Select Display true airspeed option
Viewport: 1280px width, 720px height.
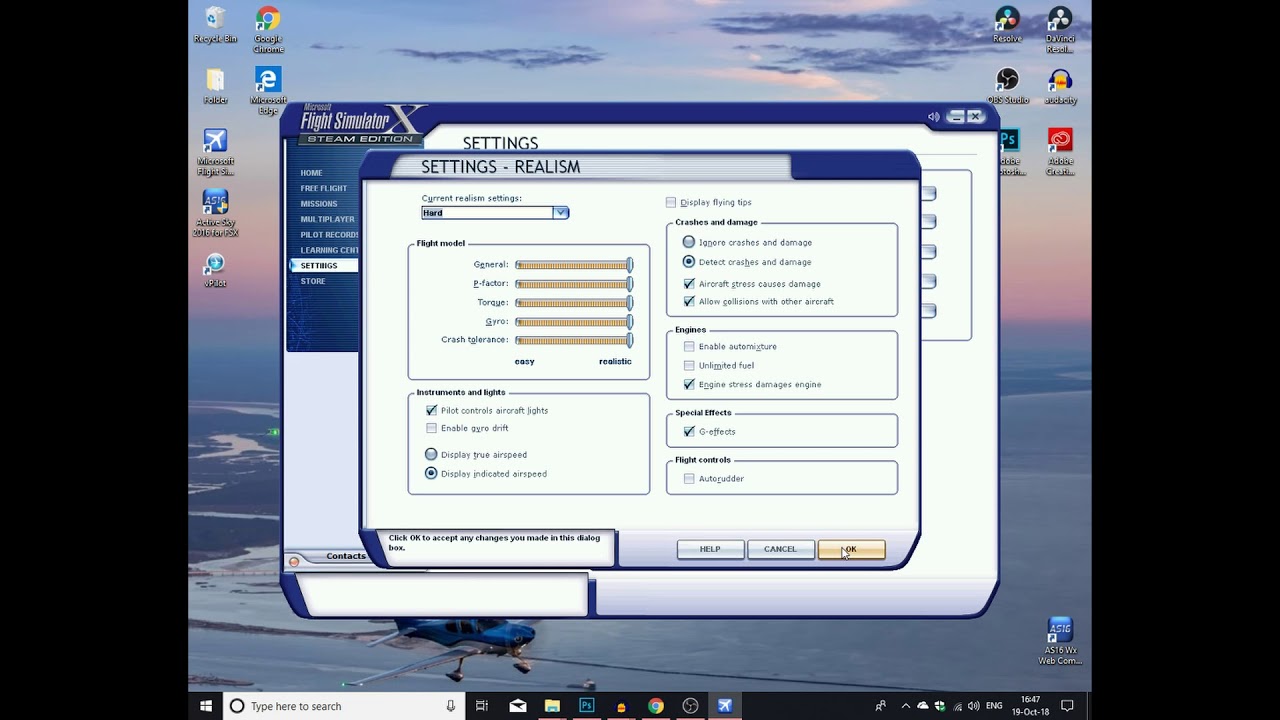point(431,454)
